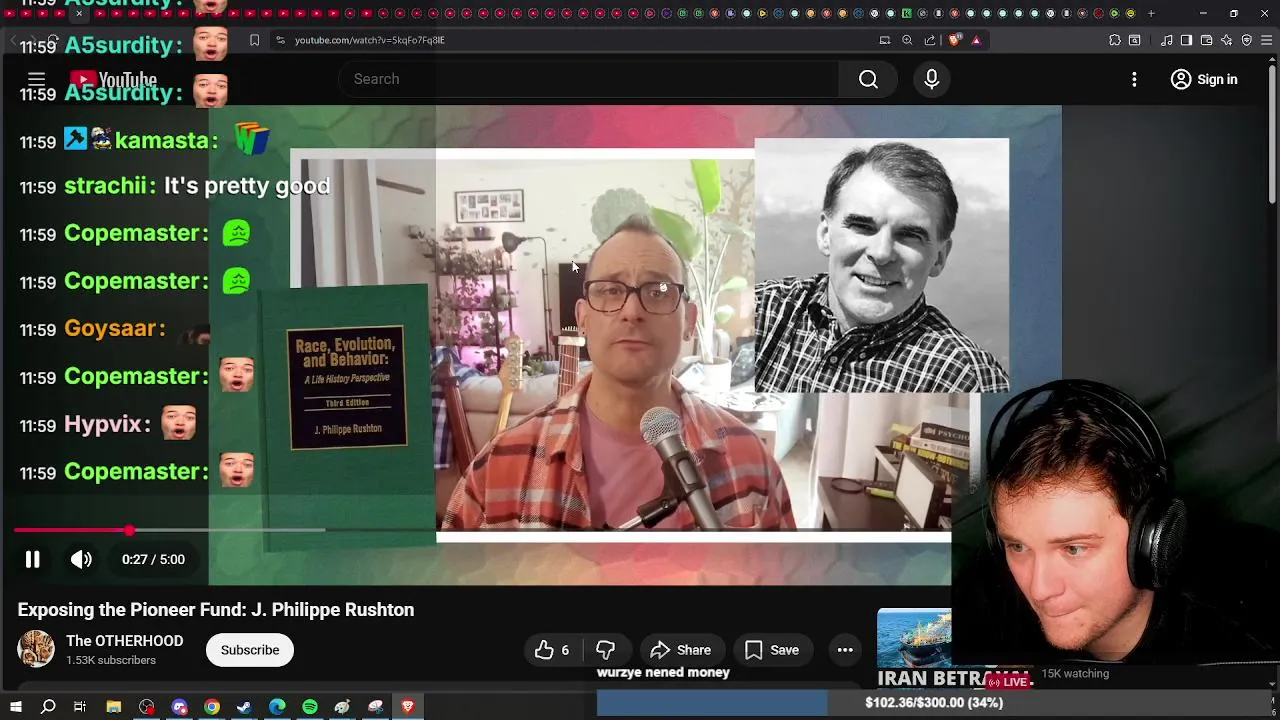Click the like count 6
The height and width of the screenshot is (720, 1280).
point(565,650)
